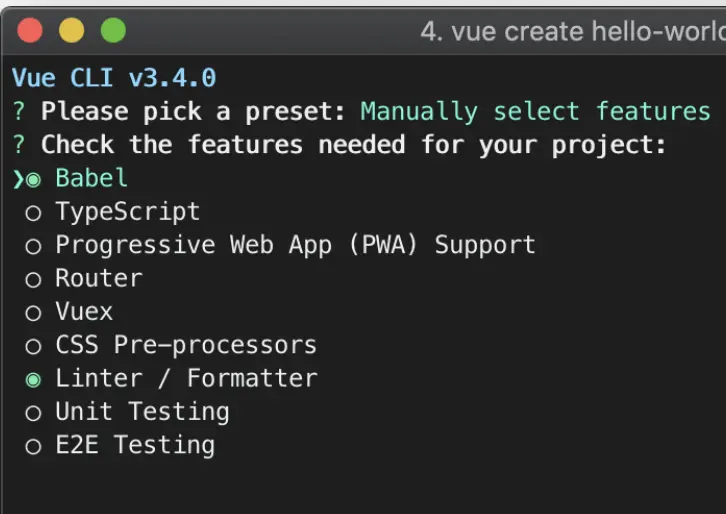Enable the Unit Testing circle

(x=34, y=413)
